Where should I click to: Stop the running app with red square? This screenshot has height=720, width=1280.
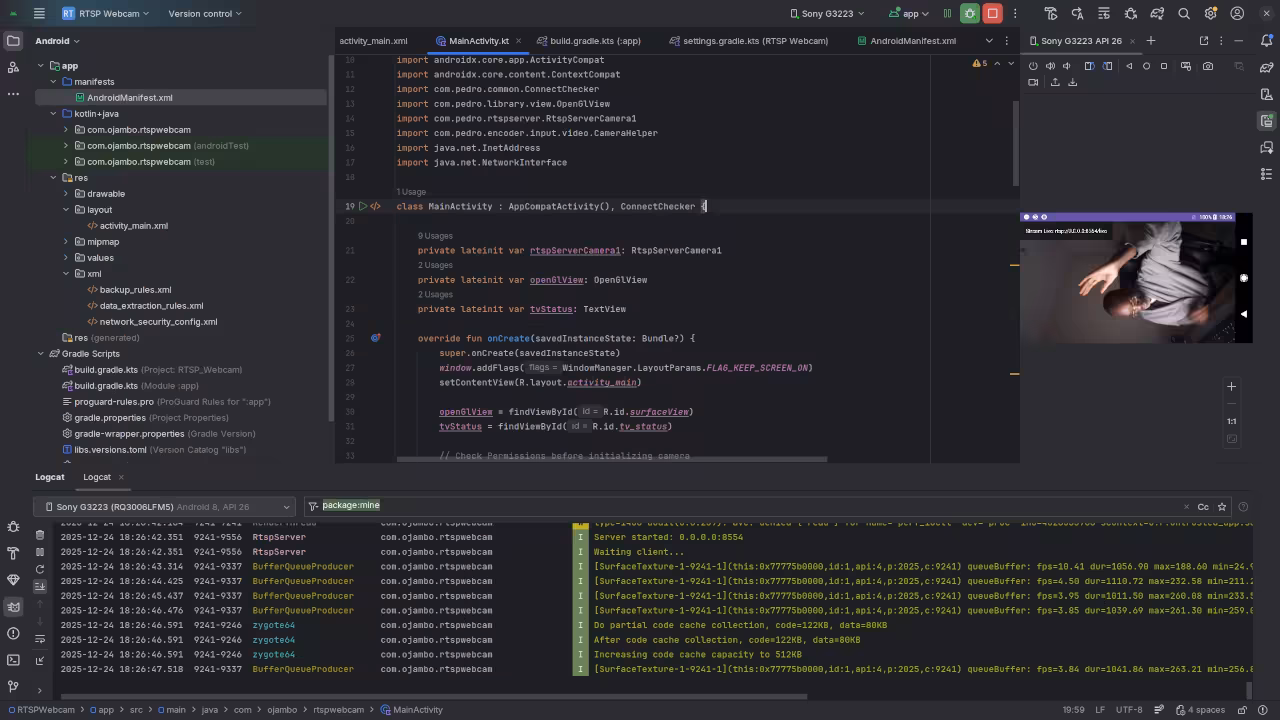(x=992, y=14)
